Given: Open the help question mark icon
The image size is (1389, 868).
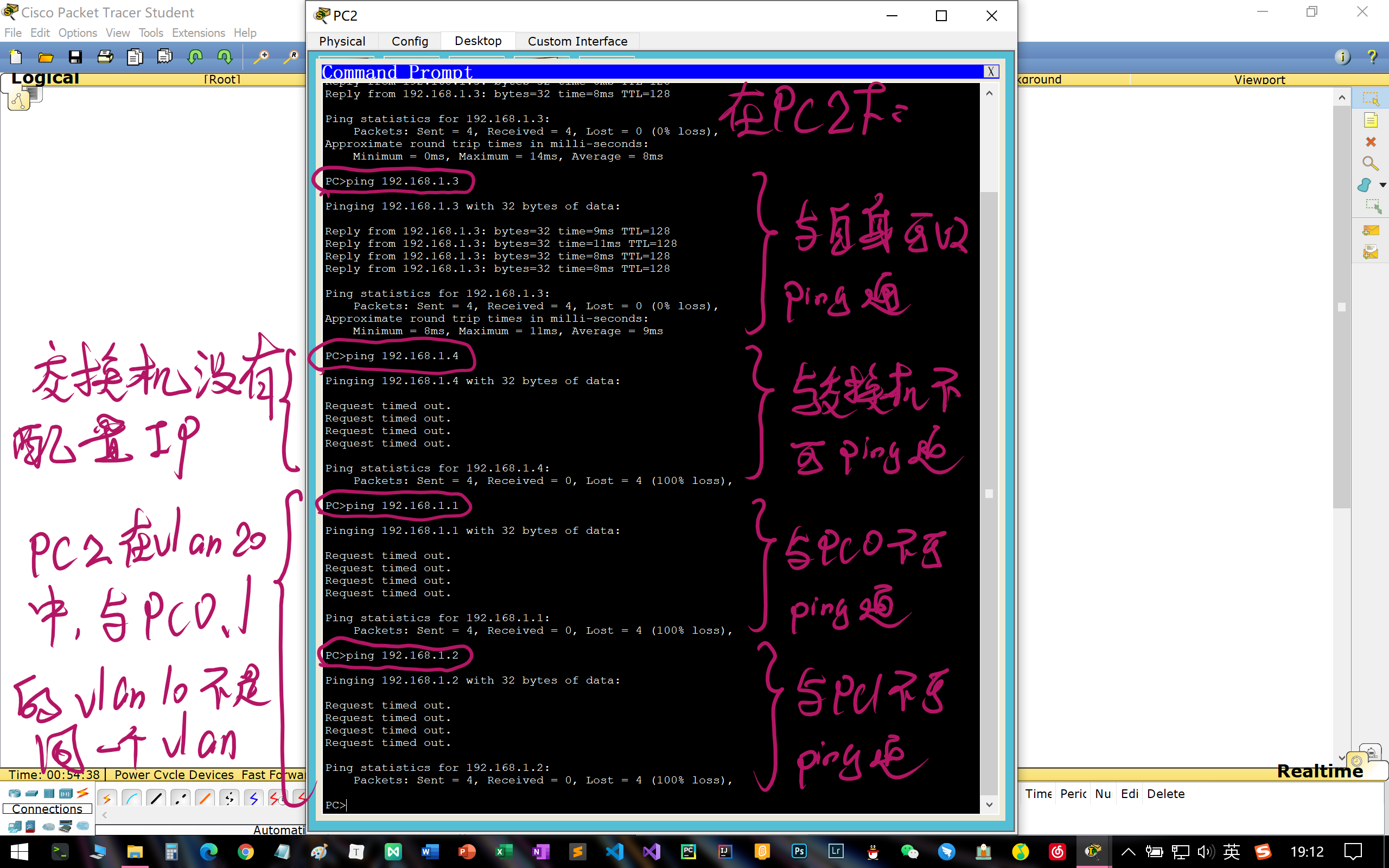Looking at the screenshot, I should click(1372, 56).
